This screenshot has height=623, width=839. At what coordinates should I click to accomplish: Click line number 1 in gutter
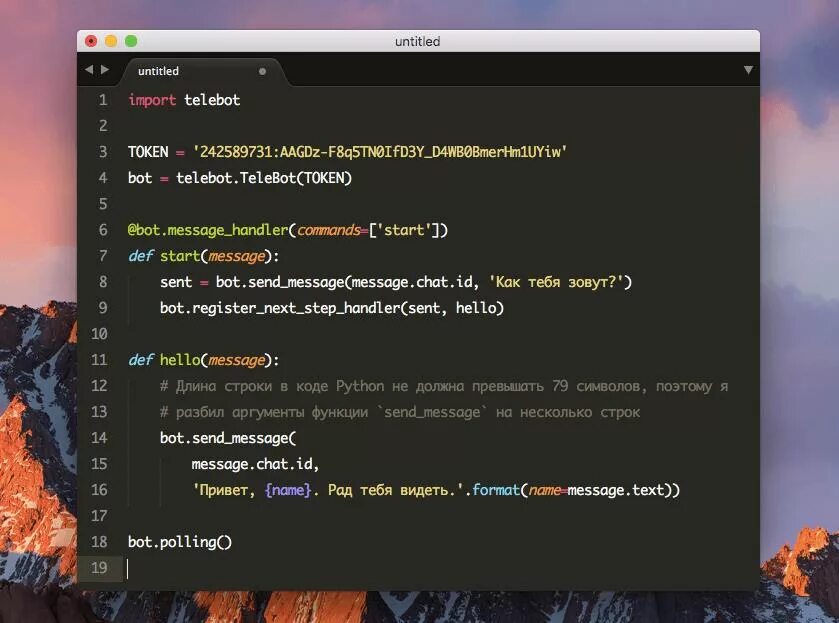coord(103,100)
